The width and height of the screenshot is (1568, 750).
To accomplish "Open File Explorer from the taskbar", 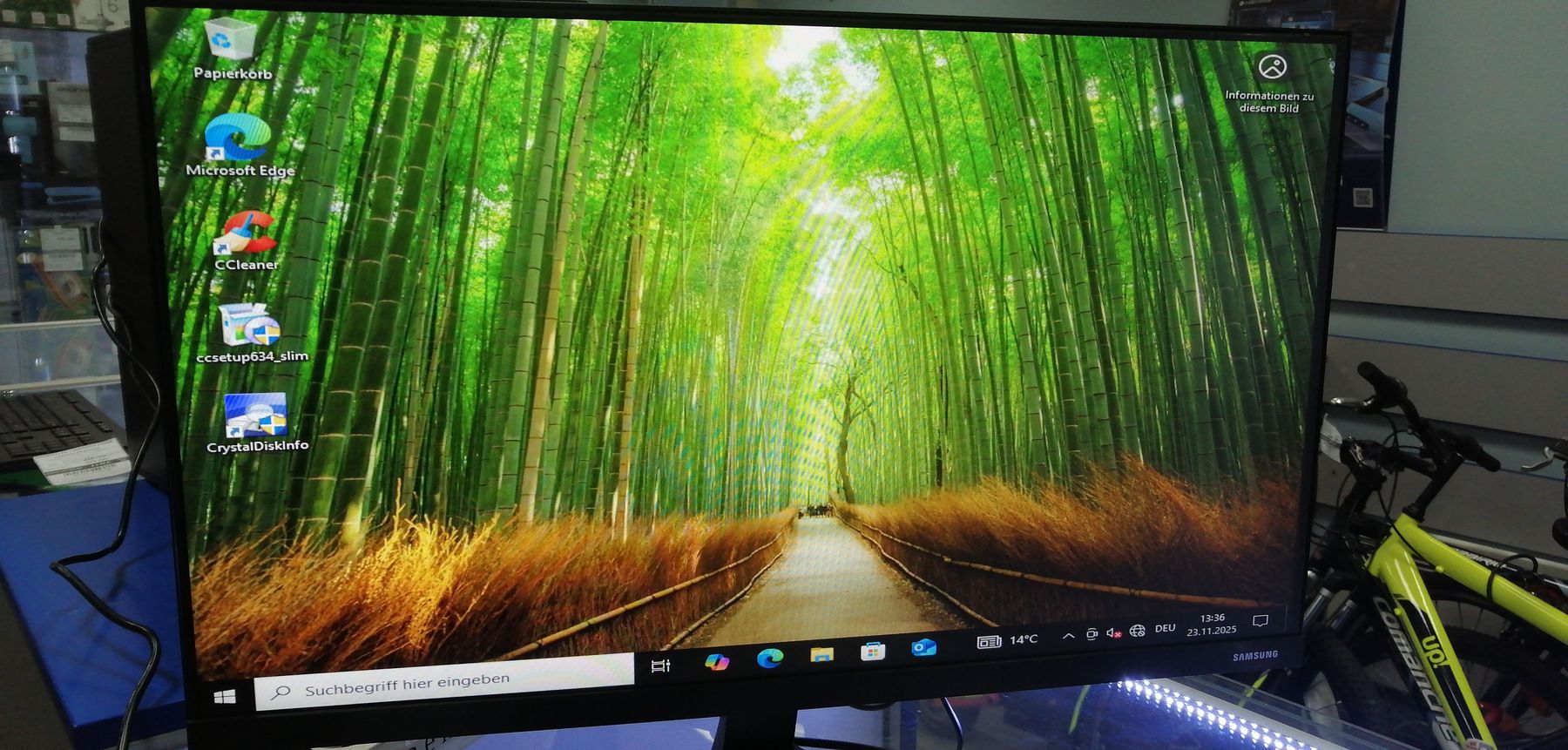I will tap(821, 655).
